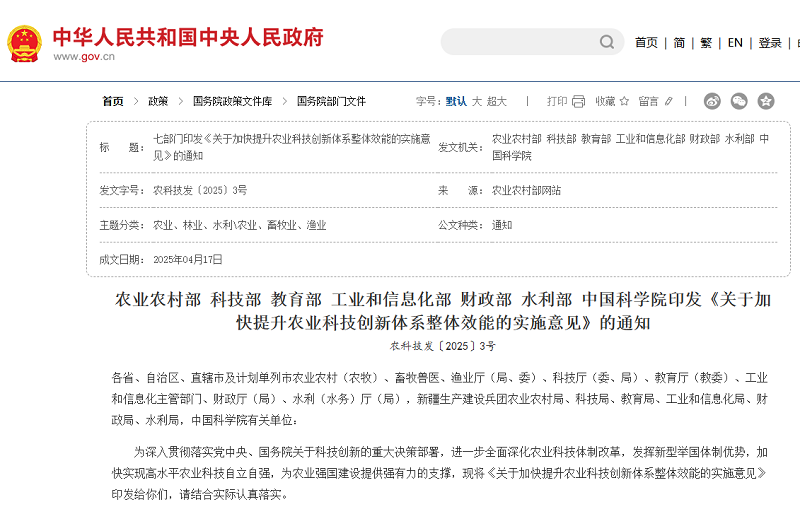Go to 政策 in the breadcrumb

(x=158, y=101)
